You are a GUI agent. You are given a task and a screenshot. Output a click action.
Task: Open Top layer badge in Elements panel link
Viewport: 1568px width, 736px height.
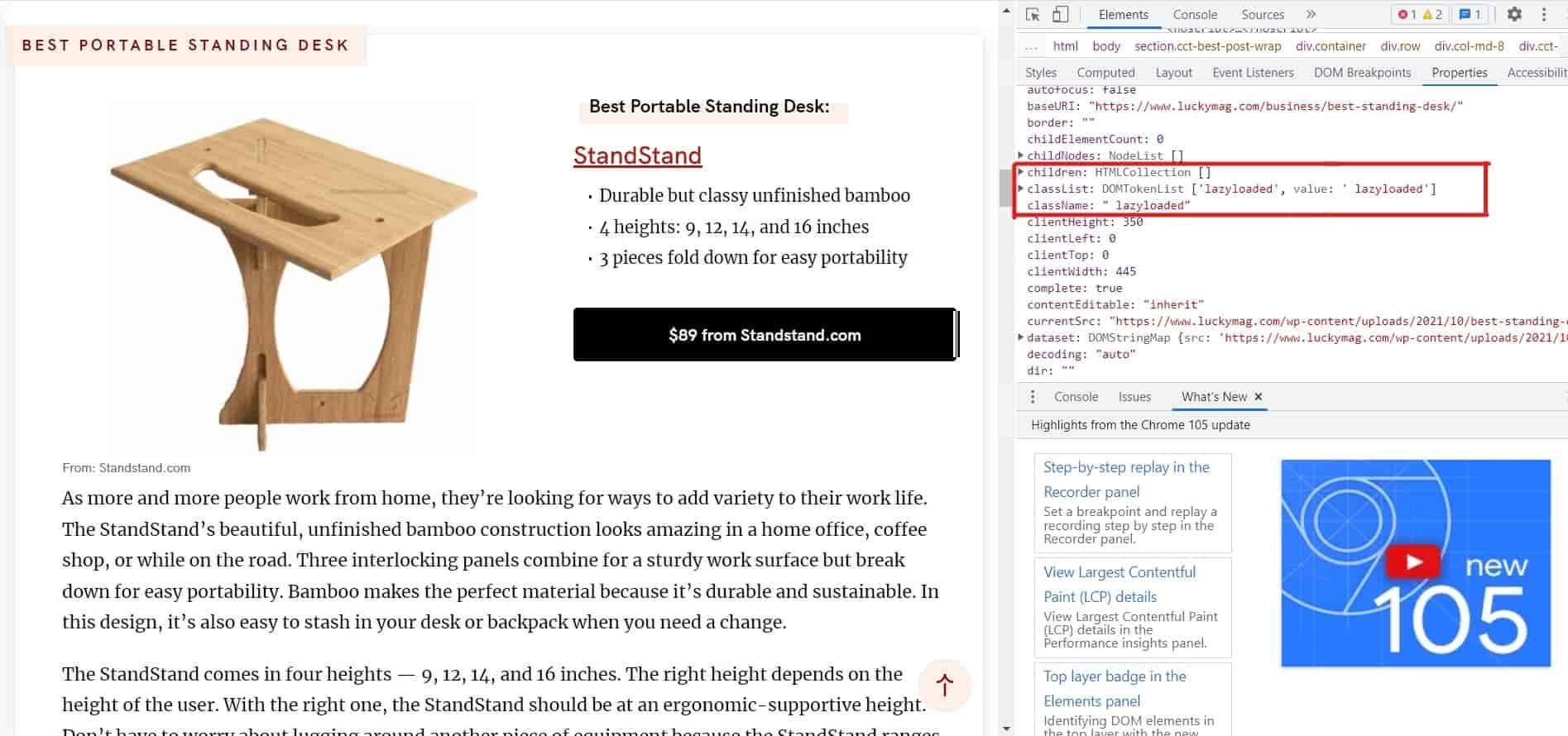[1115, 689]
